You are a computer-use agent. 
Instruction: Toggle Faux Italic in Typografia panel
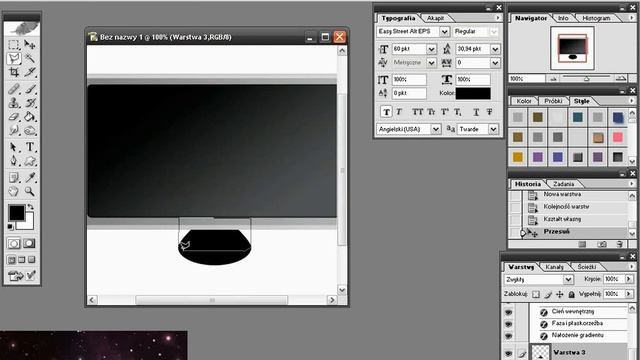399,112
